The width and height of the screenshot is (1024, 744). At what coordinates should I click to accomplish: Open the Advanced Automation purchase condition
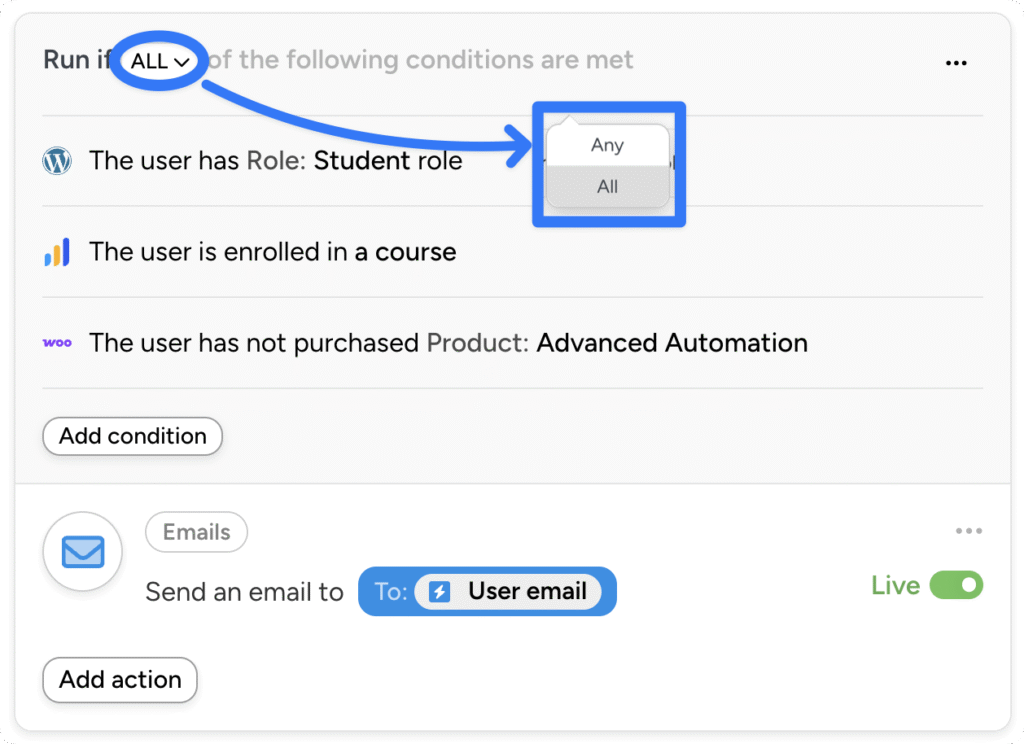[x=448, y=343]
